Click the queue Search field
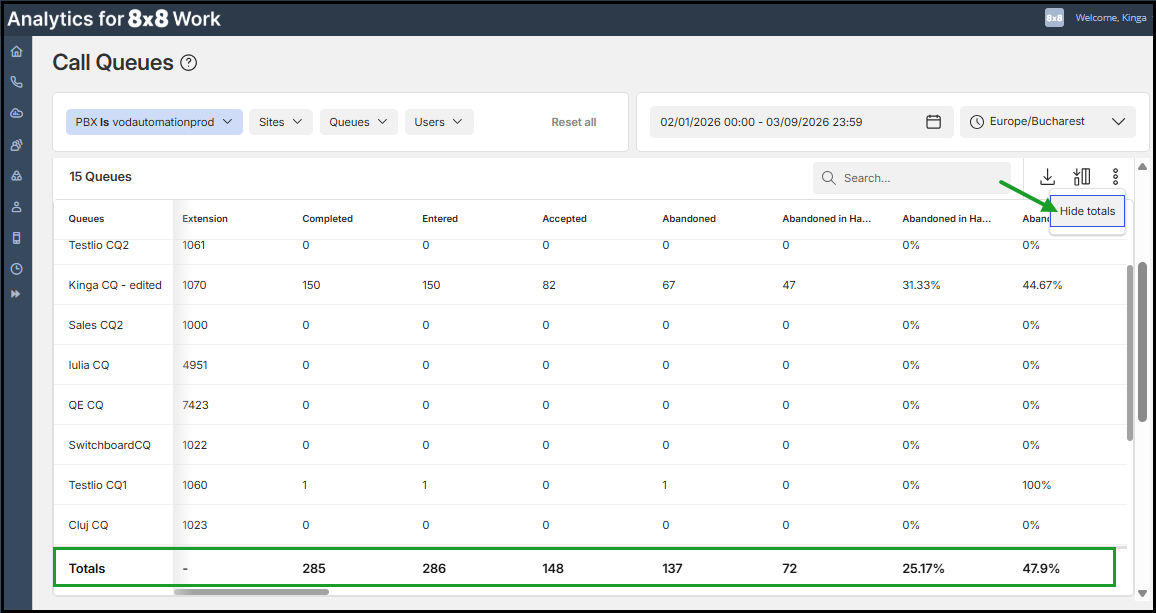The width and height of the screenshot is (1156, 613). pyautogui.click(x=920, y=178)
